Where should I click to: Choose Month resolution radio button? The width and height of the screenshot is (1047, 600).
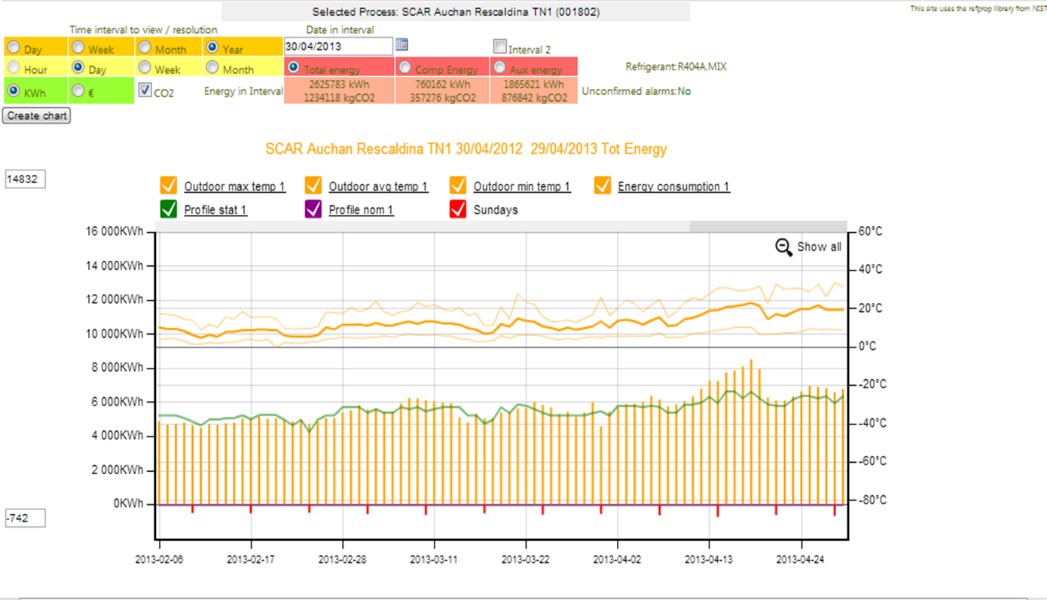click(212, 67)
